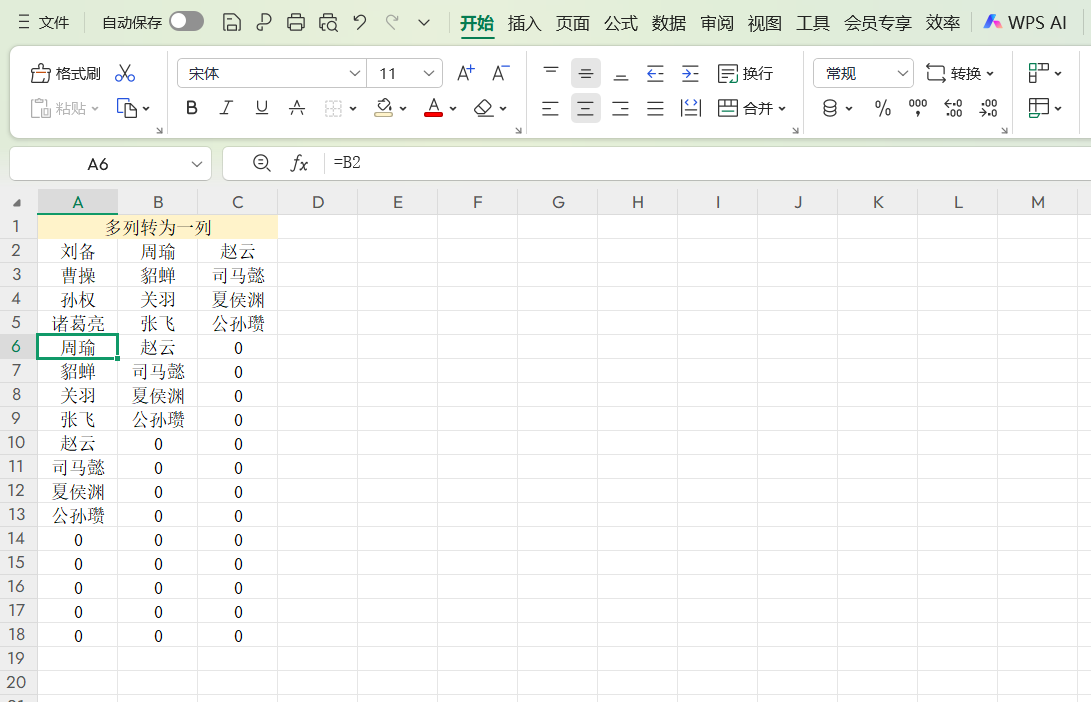Screen dimensions: 1091x702
Task: Open the font name dropdown
Action: (355, 72)
